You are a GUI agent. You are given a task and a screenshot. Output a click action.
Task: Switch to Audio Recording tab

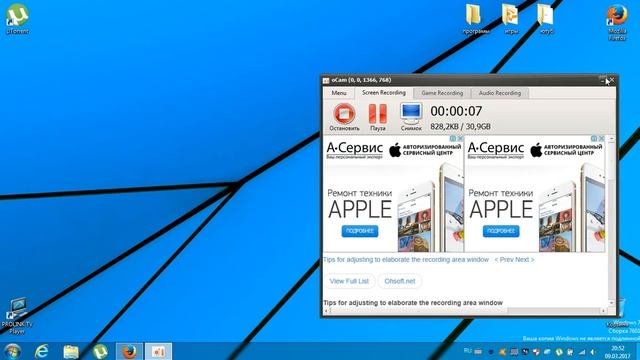pos(500,93)
